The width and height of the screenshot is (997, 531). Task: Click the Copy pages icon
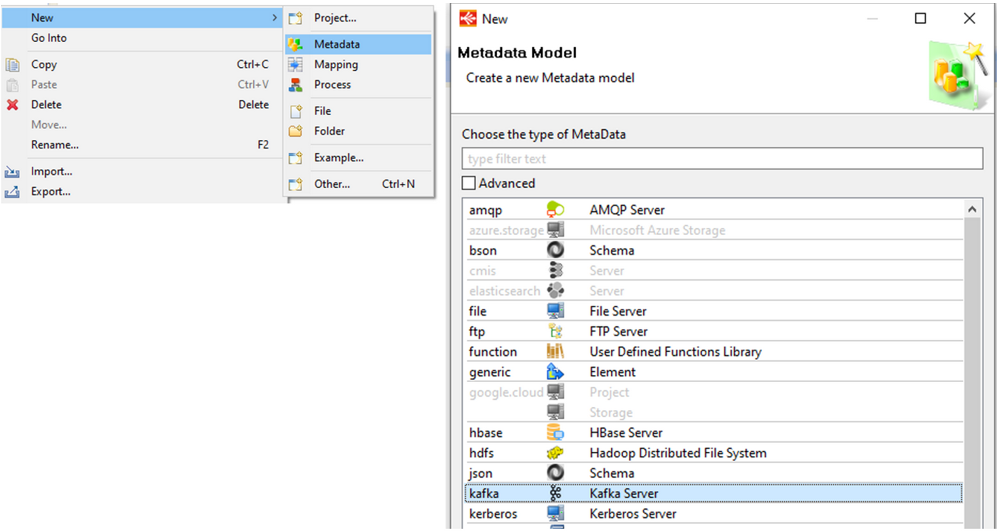coord(12,64)
